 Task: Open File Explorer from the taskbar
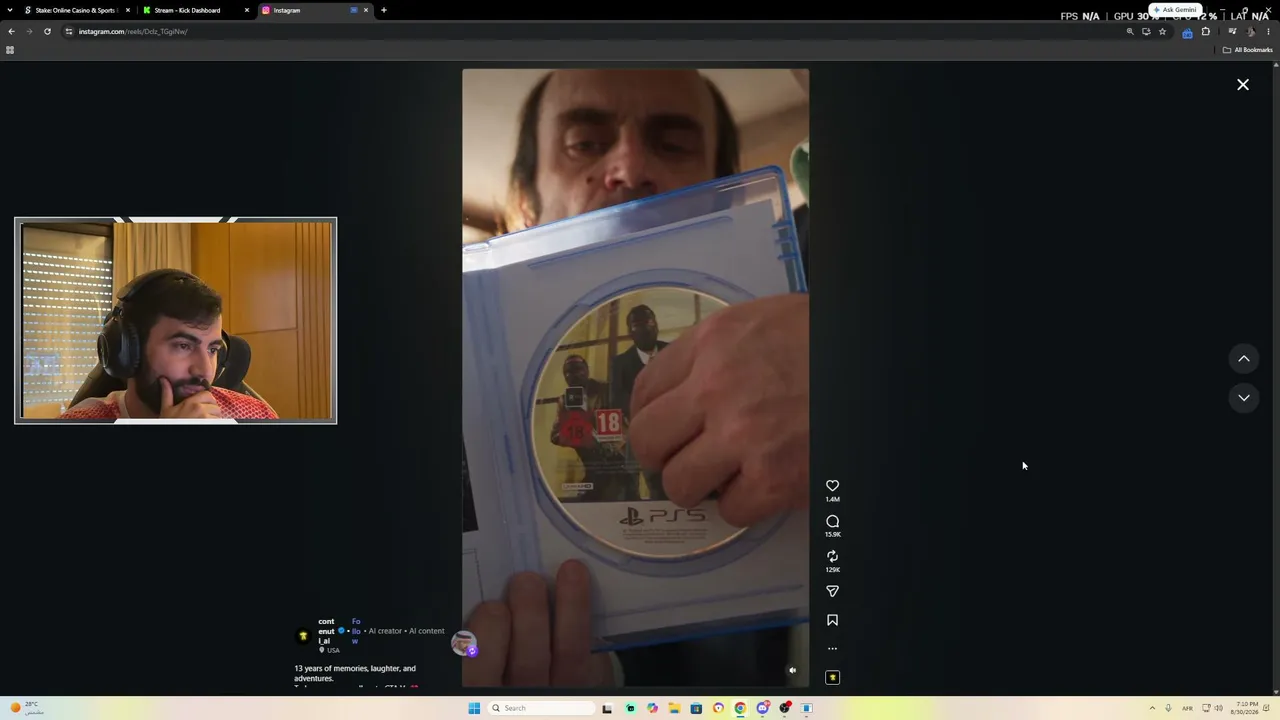674,708
